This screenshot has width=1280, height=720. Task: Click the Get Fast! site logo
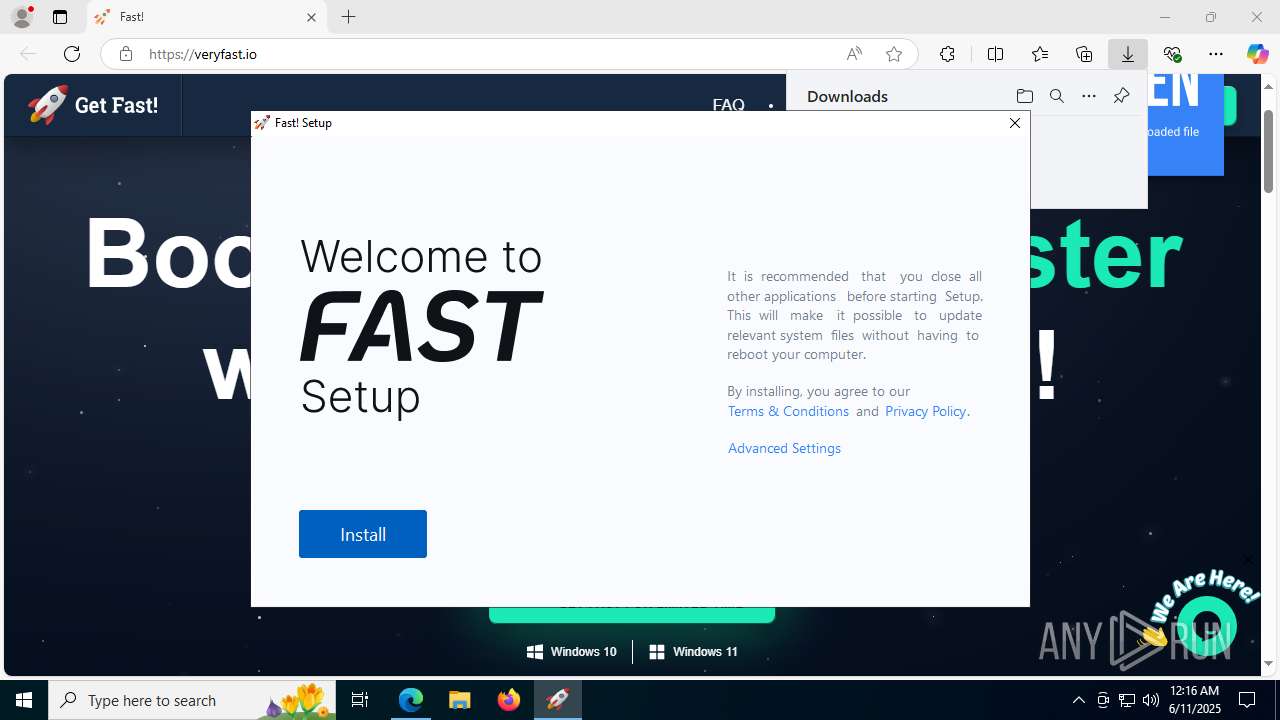point(93,105)
